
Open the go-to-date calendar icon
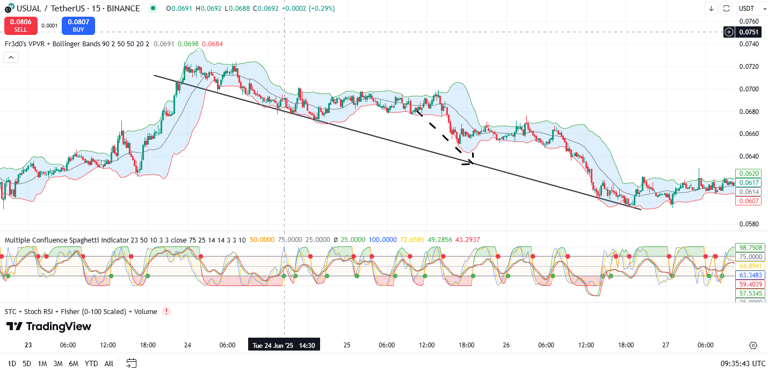point(131,363)
